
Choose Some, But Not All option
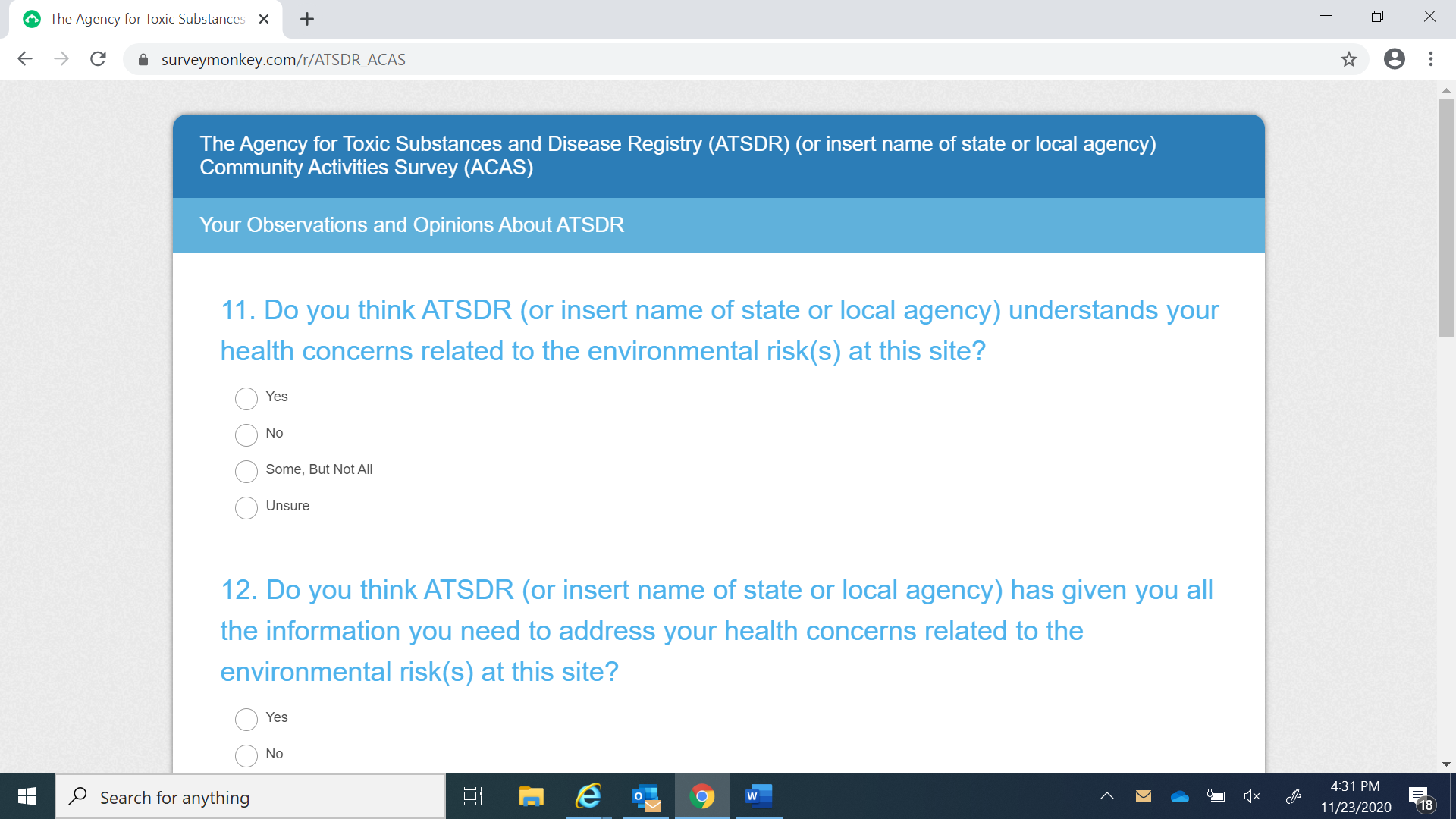(x=246, y=471)
